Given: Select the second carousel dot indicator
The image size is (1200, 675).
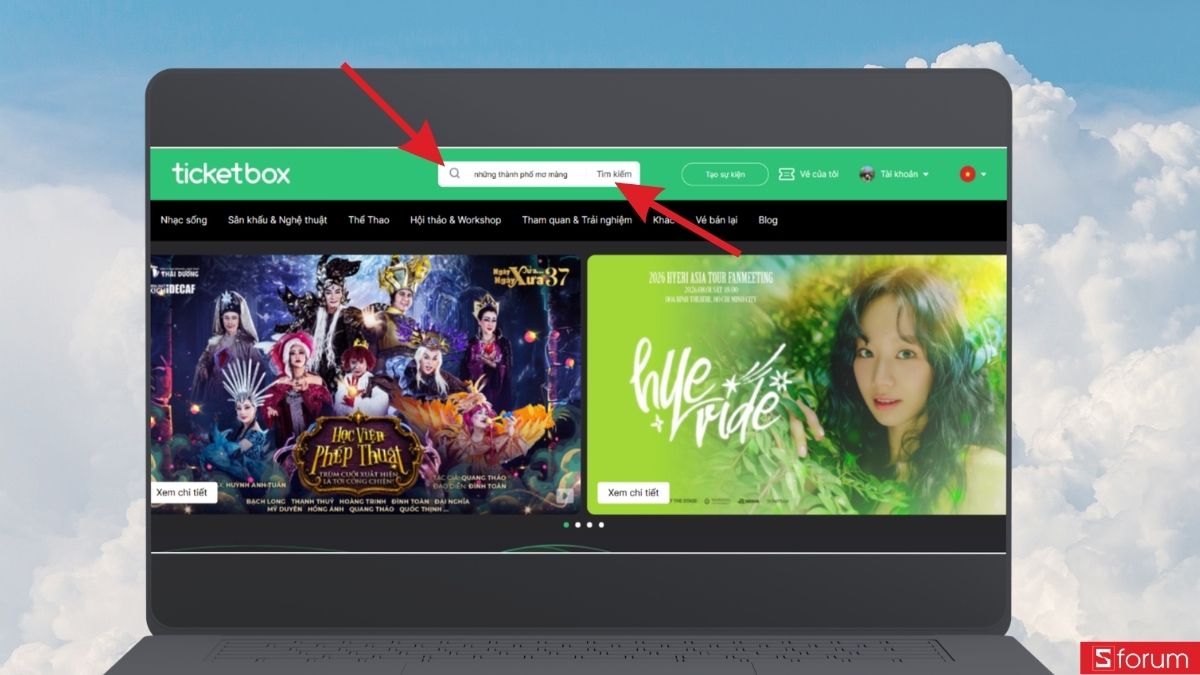Looking at the screenshot, I should (x=578, y=524).
